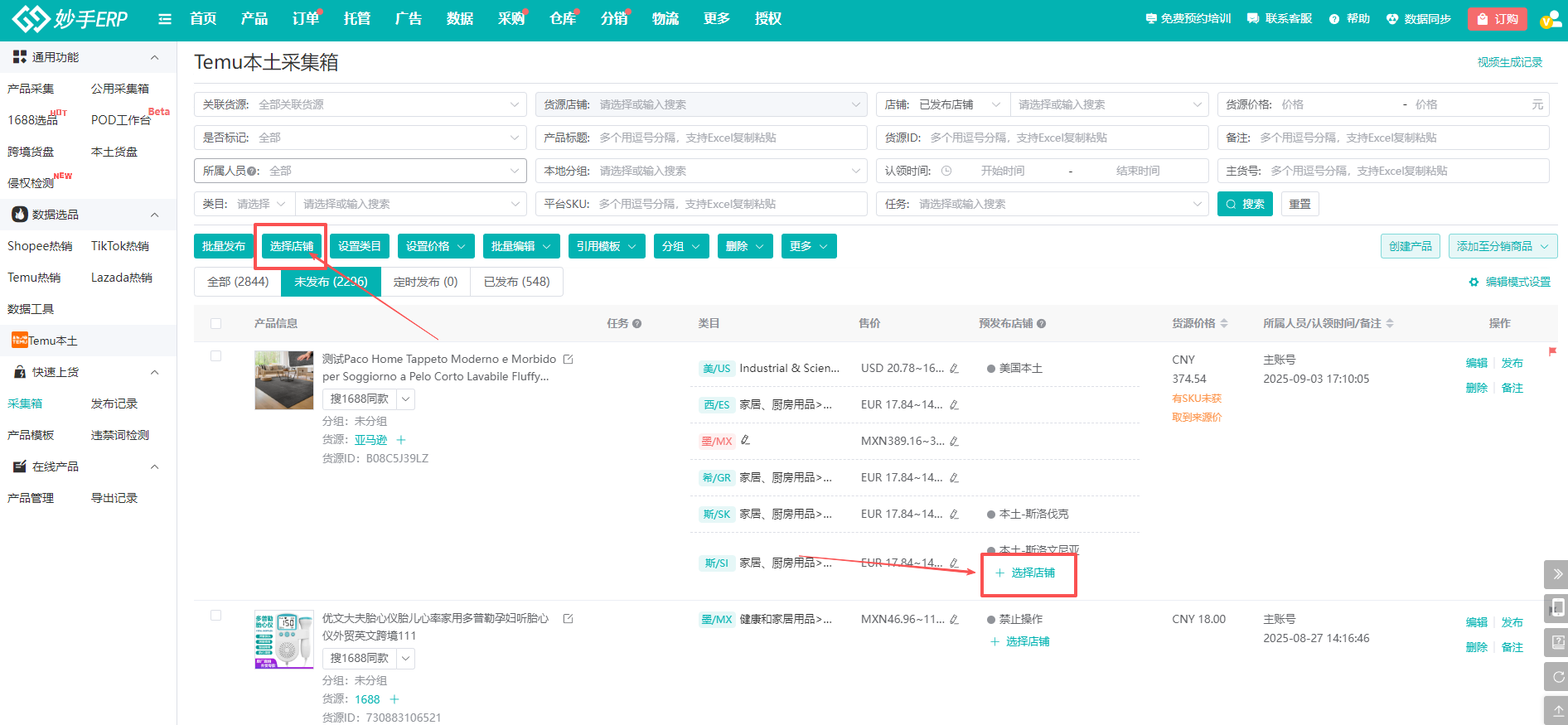Click the floating help manual icon
Screen dimensions: 1568x725
1557,641
